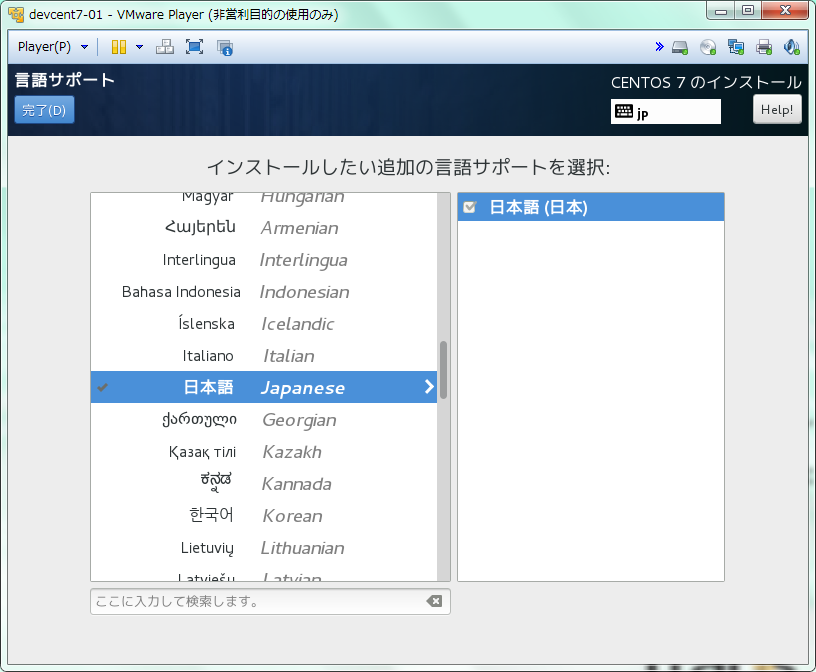Click the VMware pause button icon

click(119, 47)
